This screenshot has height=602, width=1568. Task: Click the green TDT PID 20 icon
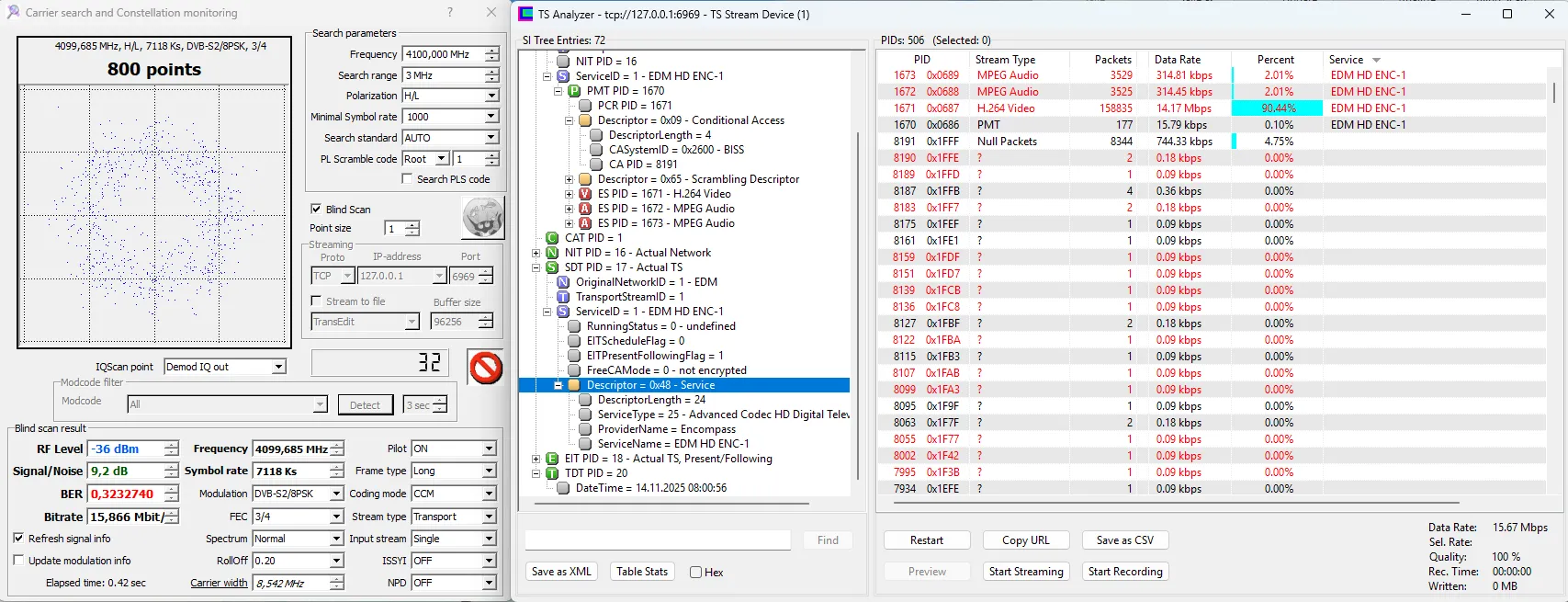(x=552, y=473)
